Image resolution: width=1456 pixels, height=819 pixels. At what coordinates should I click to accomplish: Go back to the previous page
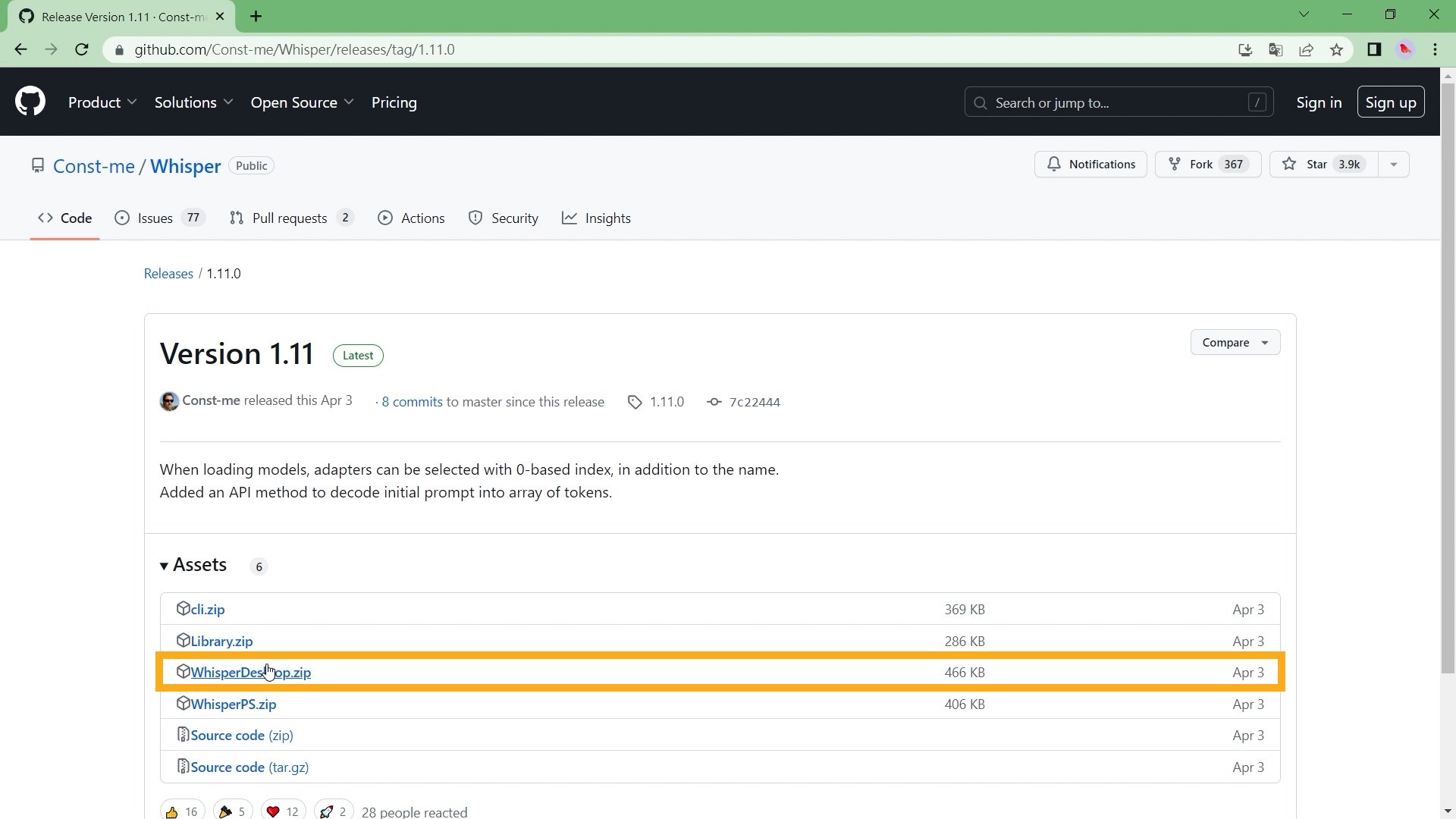pyautogui.click(x=20, y=49)
